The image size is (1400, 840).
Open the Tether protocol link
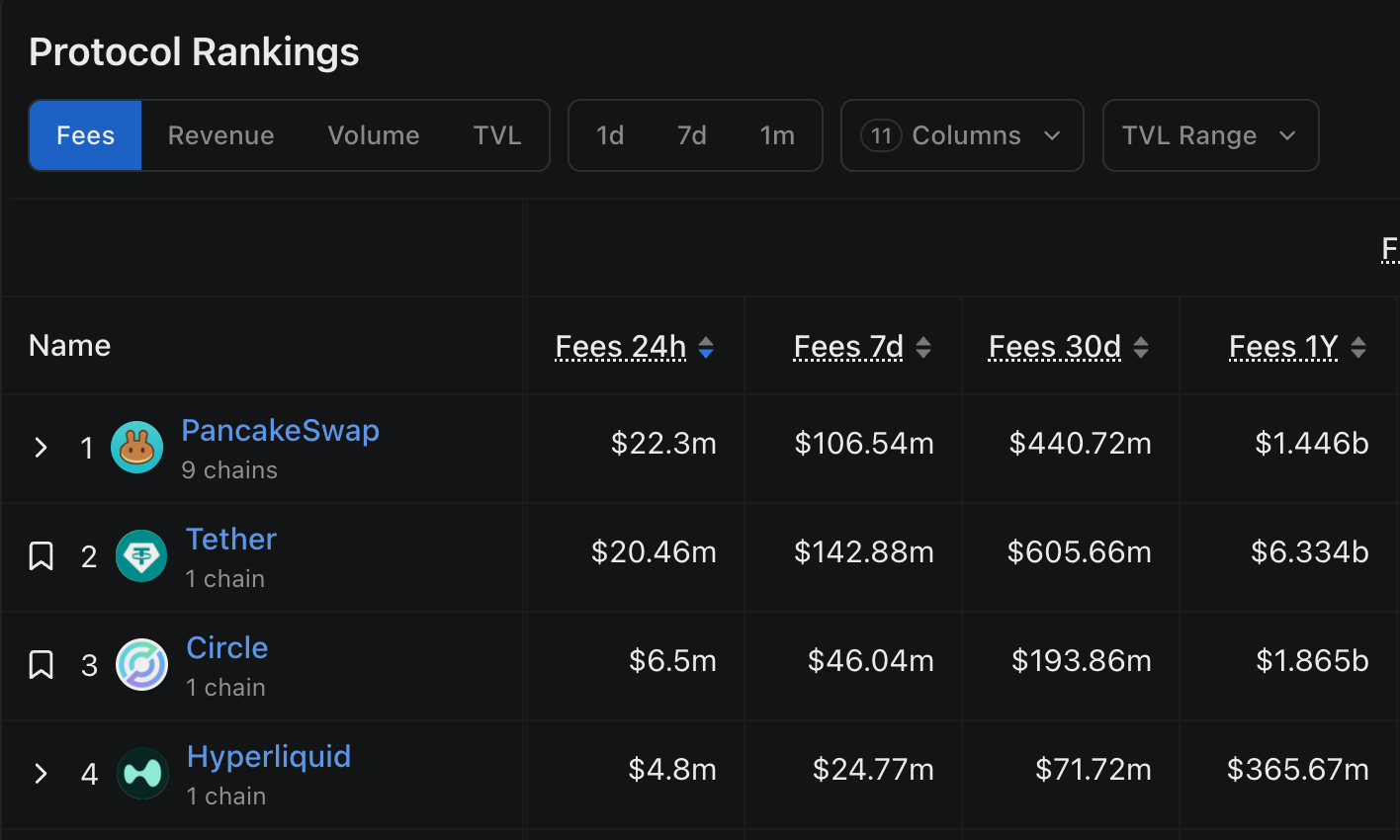[231, 540]
